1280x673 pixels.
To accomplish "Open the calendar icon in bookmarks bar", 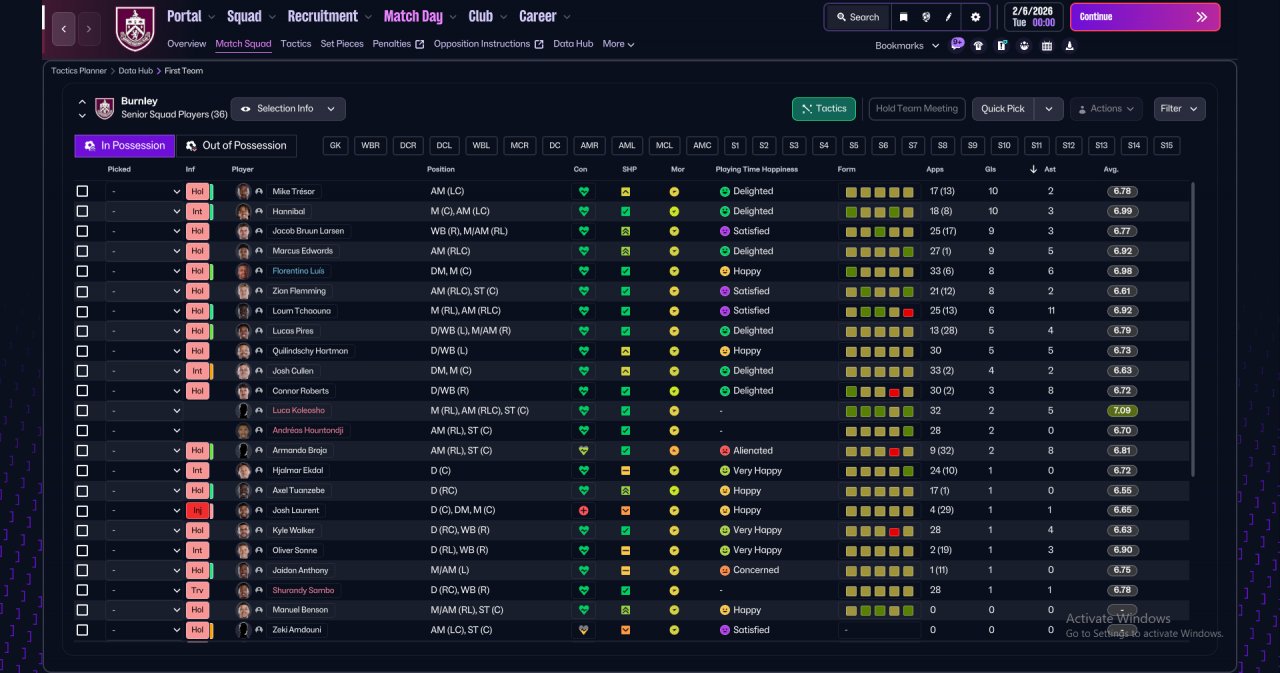I will 1047,45.
